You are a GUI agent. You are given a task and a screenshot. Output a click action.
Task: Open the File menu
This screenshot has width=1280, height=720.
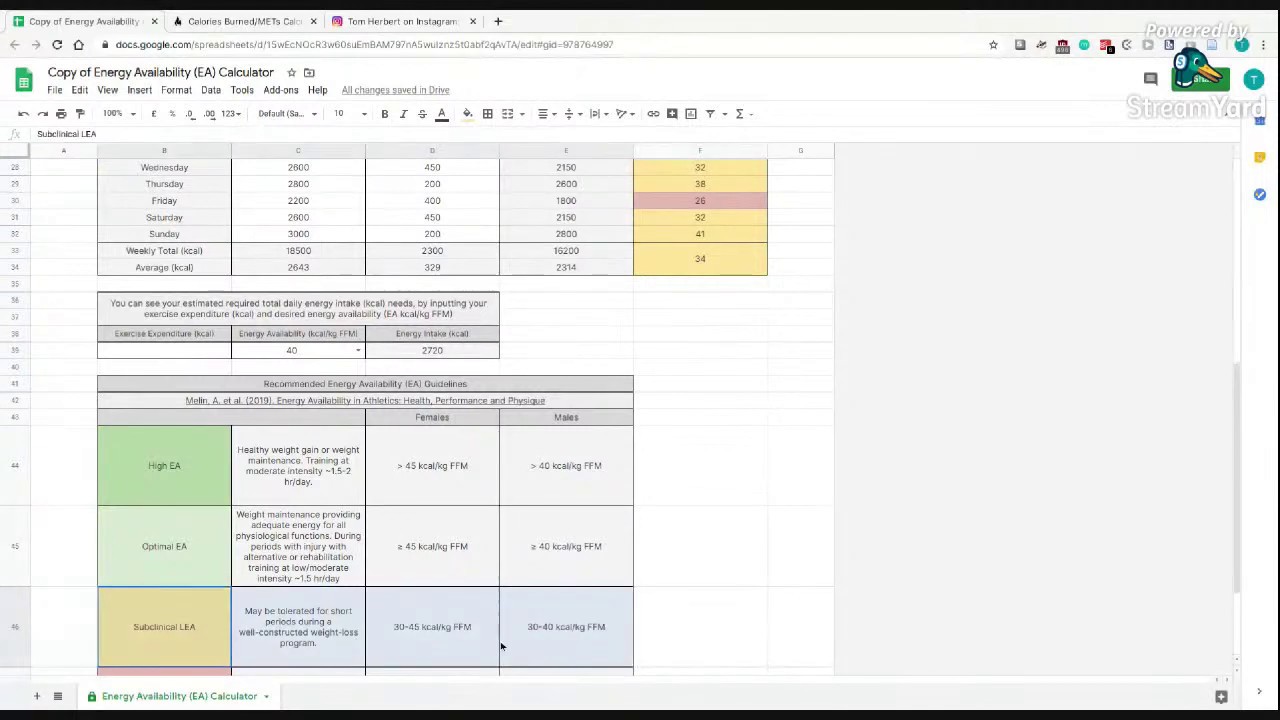(x=55, y=90)
